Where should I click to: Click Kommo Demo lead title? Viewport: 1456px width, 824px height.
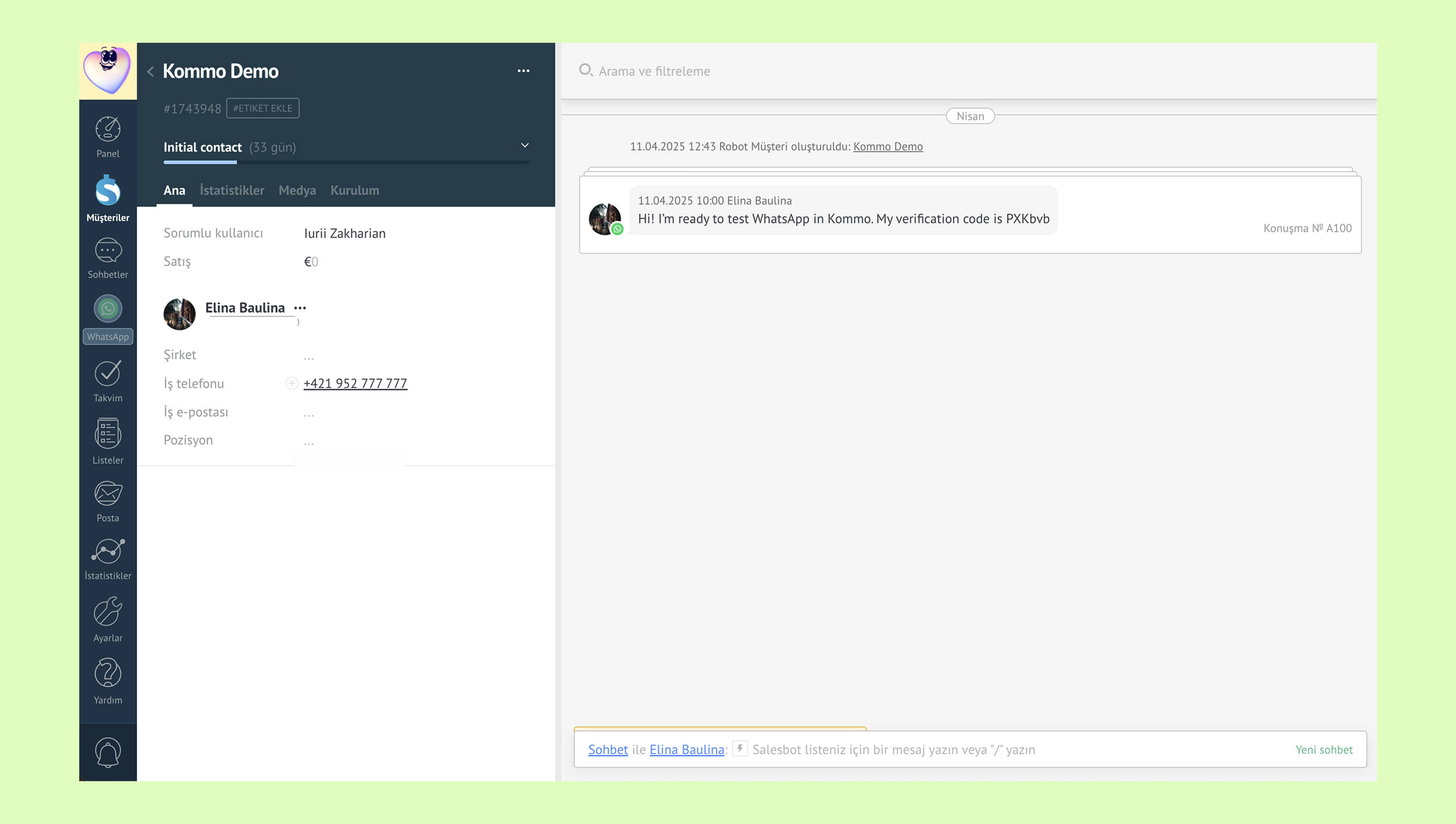pos(221,71)
